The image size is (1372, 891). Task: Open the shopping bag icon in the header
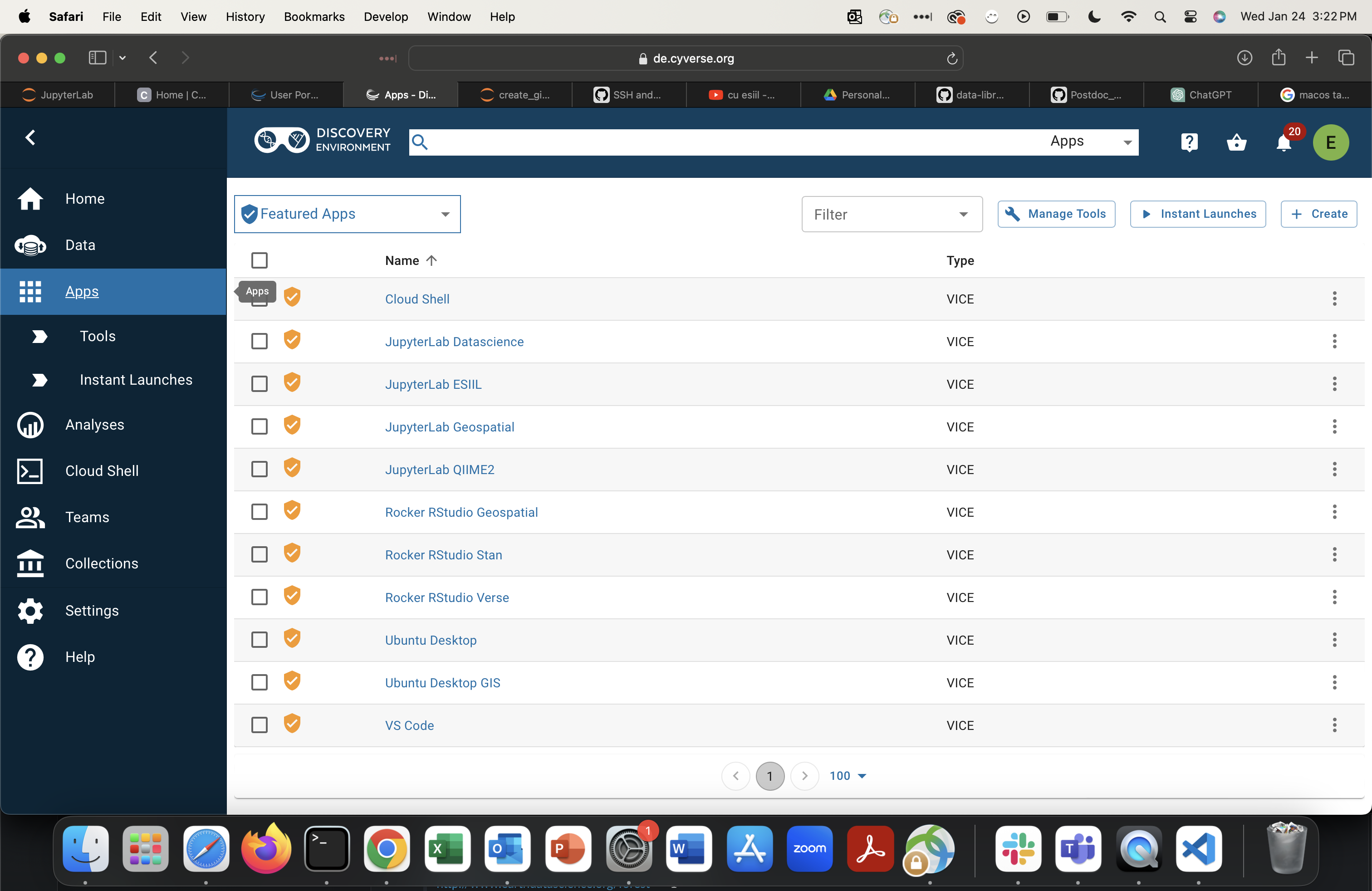[1236, 143]
